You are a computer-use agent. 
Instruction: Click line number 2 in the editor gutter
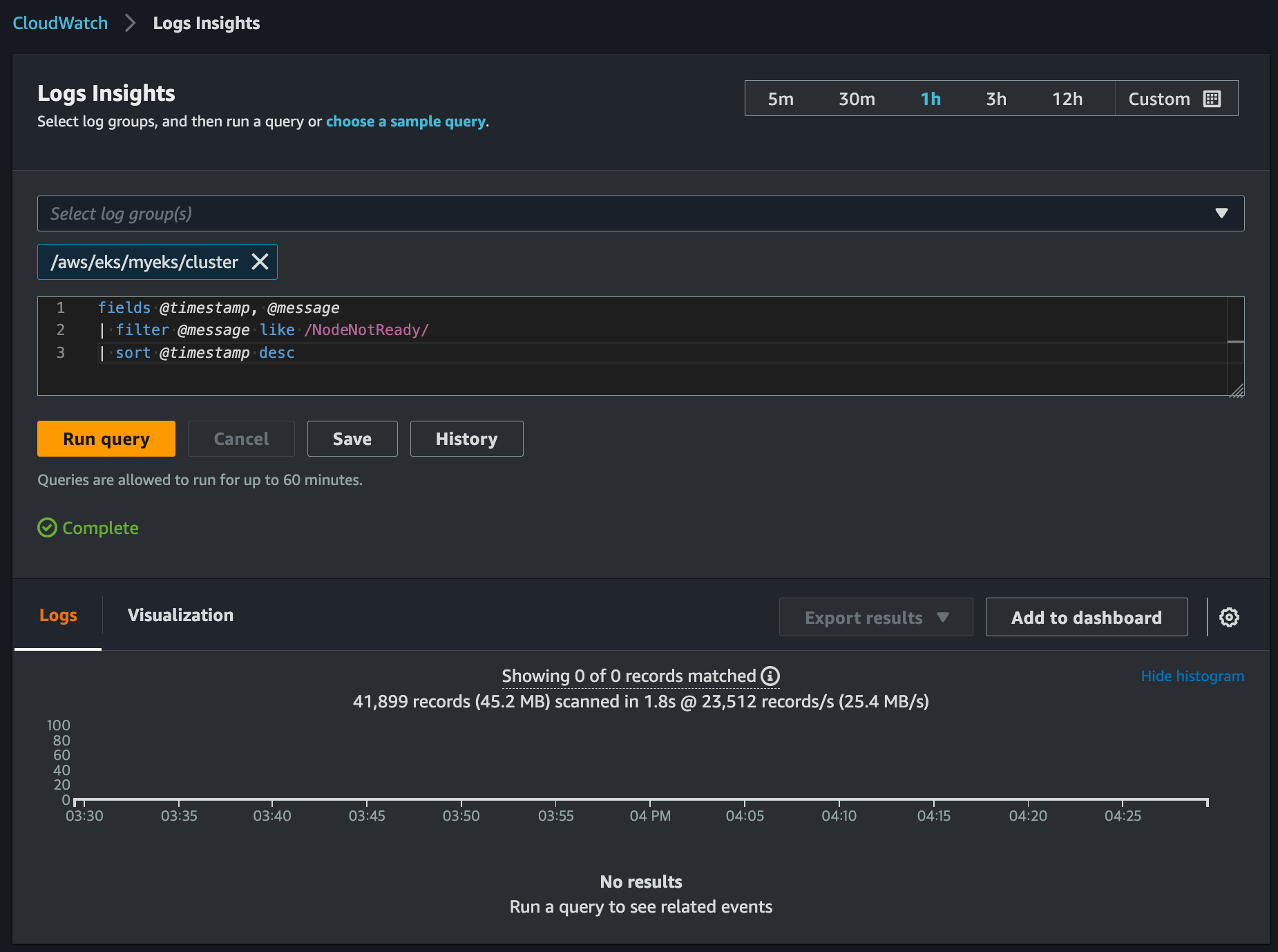pyautogui.click(x=61, y=330)
